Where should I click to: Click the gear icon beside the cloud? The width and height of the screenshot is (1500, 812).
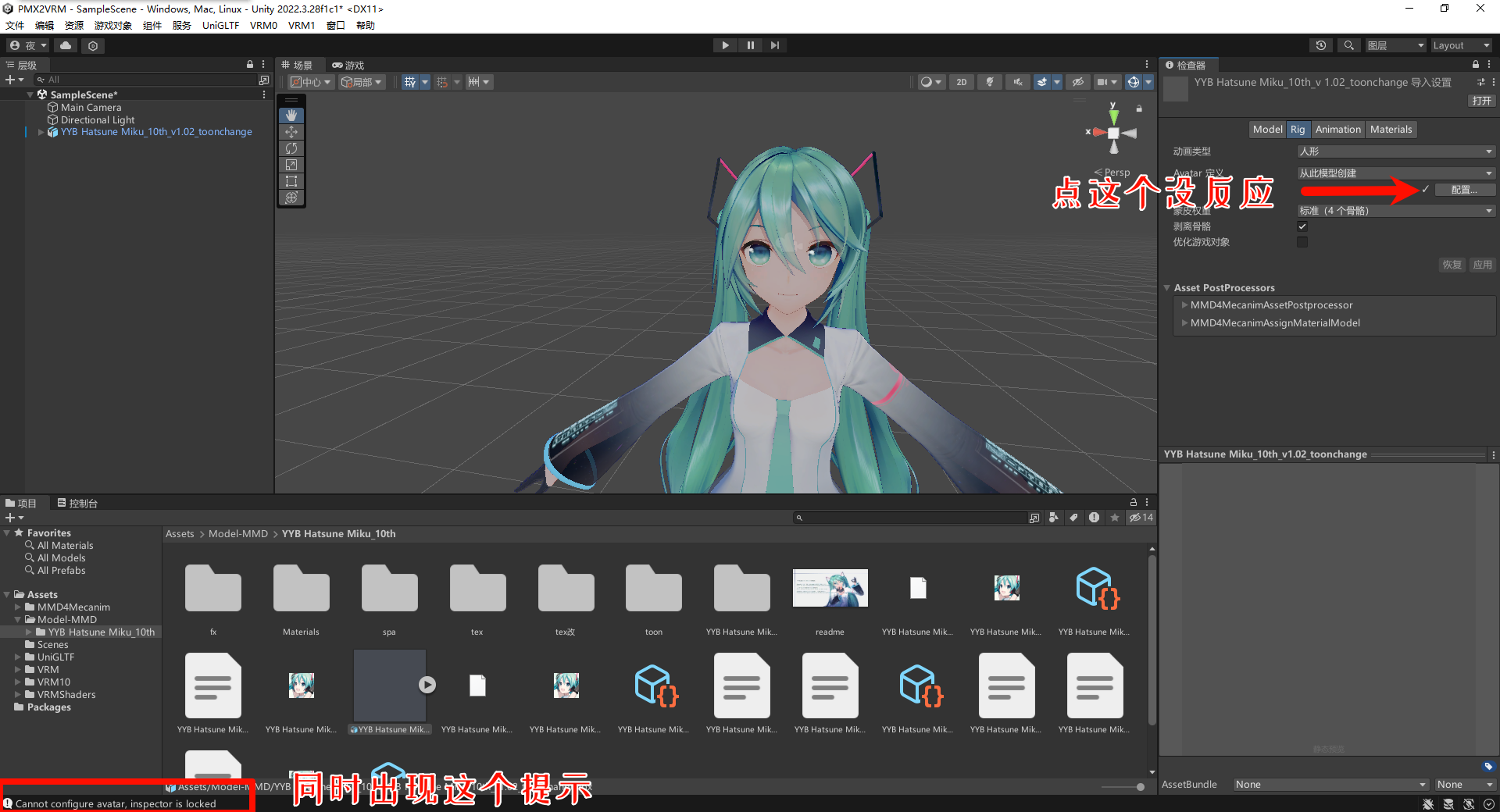pos(93,45)
